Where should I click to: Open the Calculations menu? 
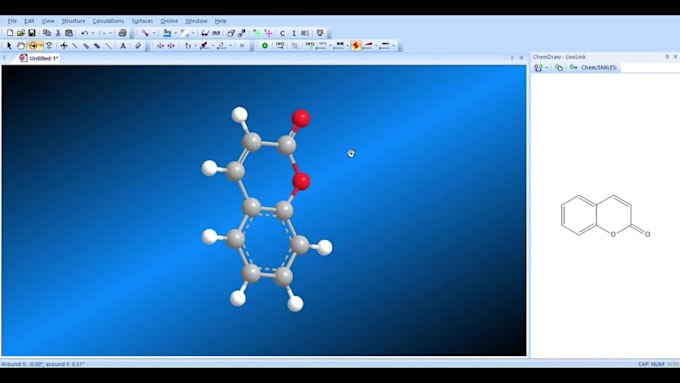[108, 21]
